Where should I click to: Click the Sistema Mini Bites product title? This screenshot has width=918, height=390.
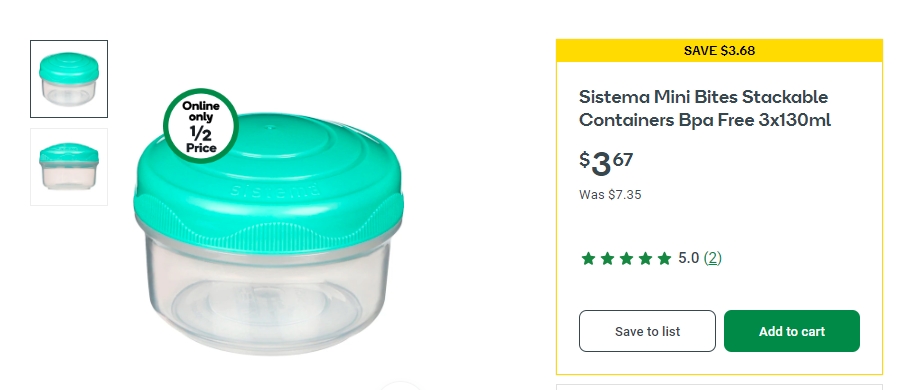point(705,108)
